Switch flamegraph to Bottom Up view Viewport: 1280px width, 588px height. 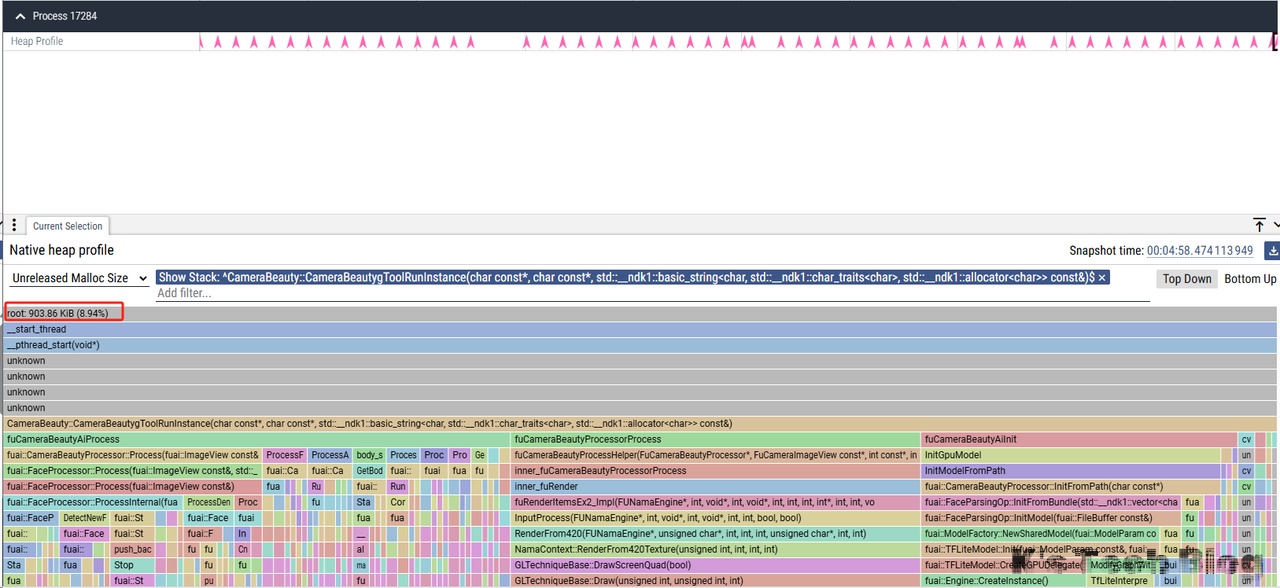coord(1250,279)
